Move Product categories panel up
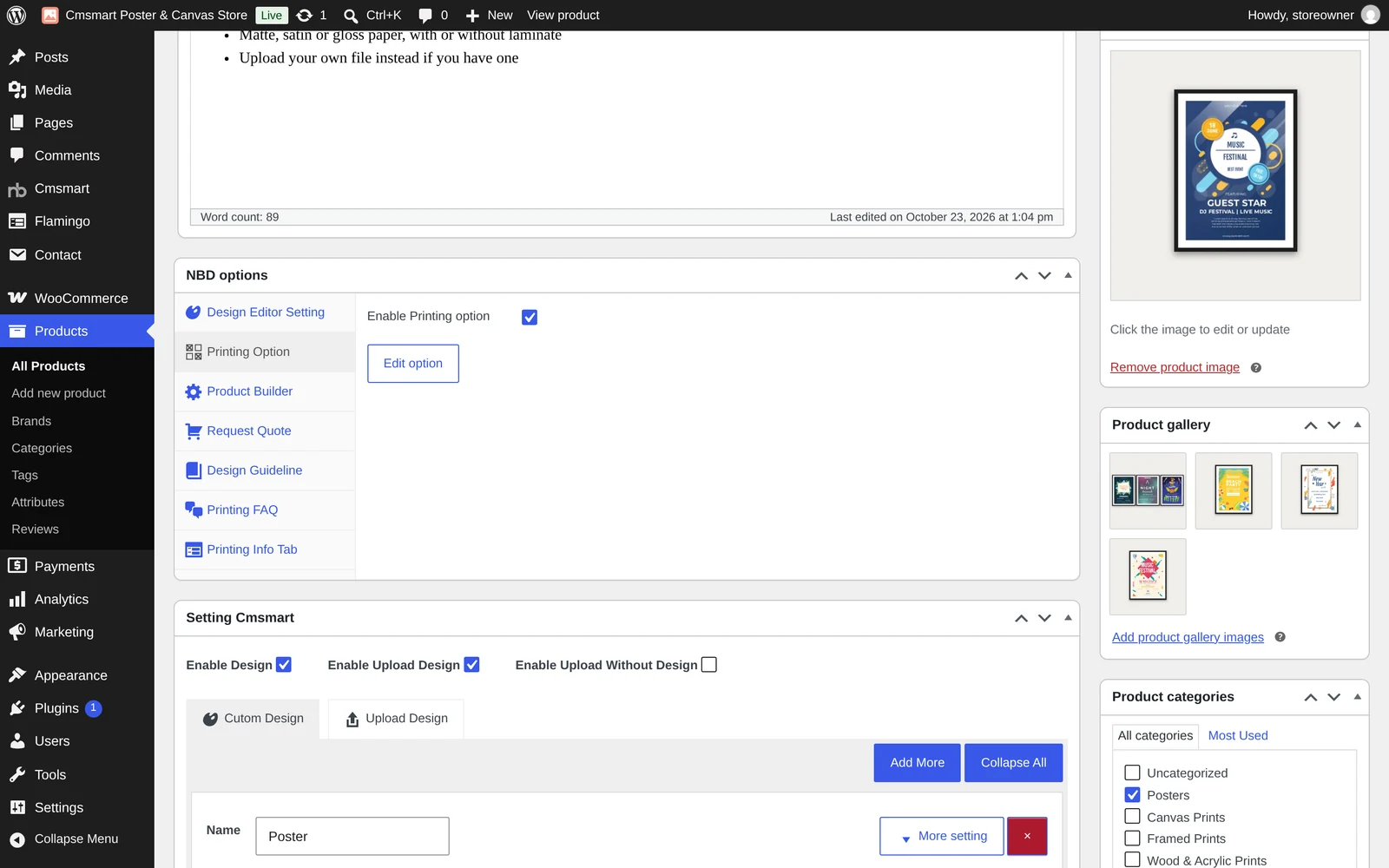 1311,697
